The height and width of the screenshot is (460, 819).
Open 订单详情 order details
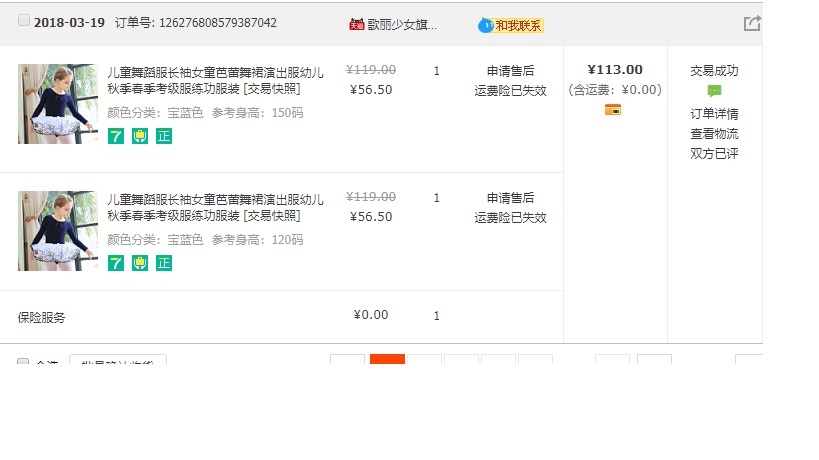[x=714, y=113]
